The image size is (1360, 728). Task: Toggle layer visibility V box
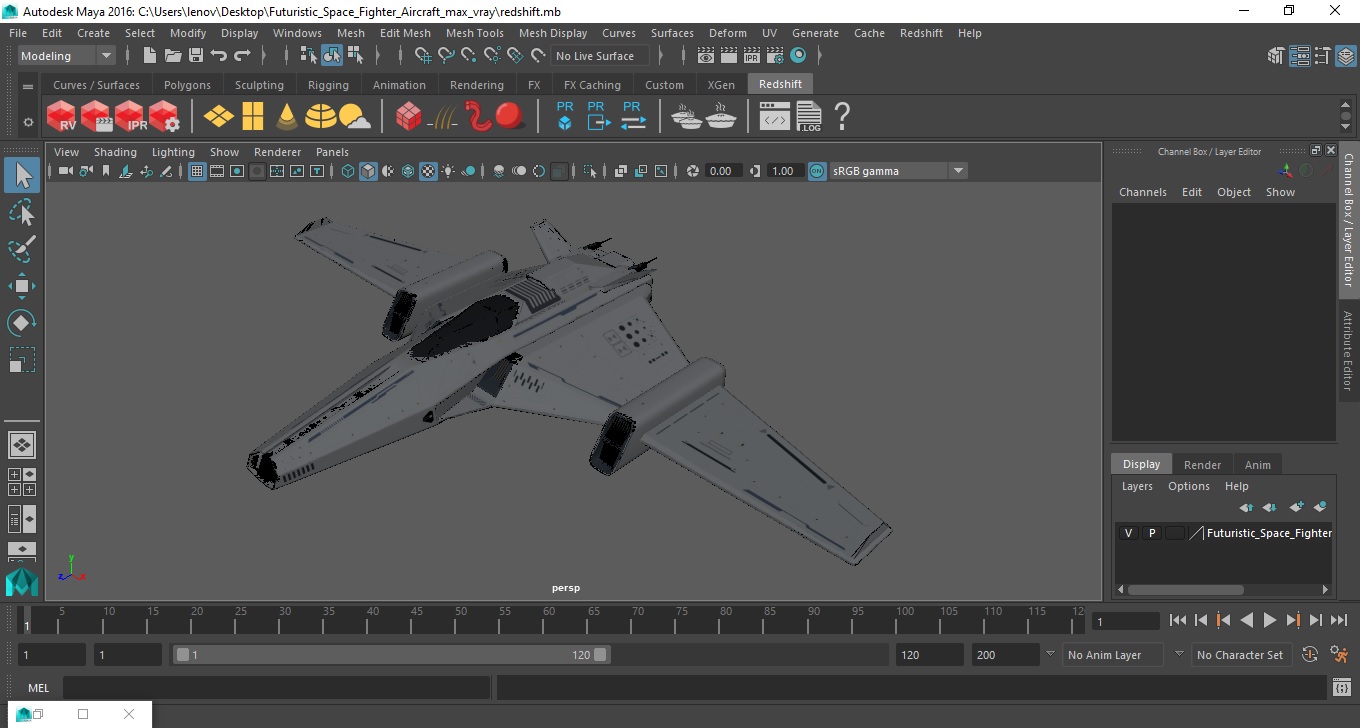click(x=1128, y=533)
